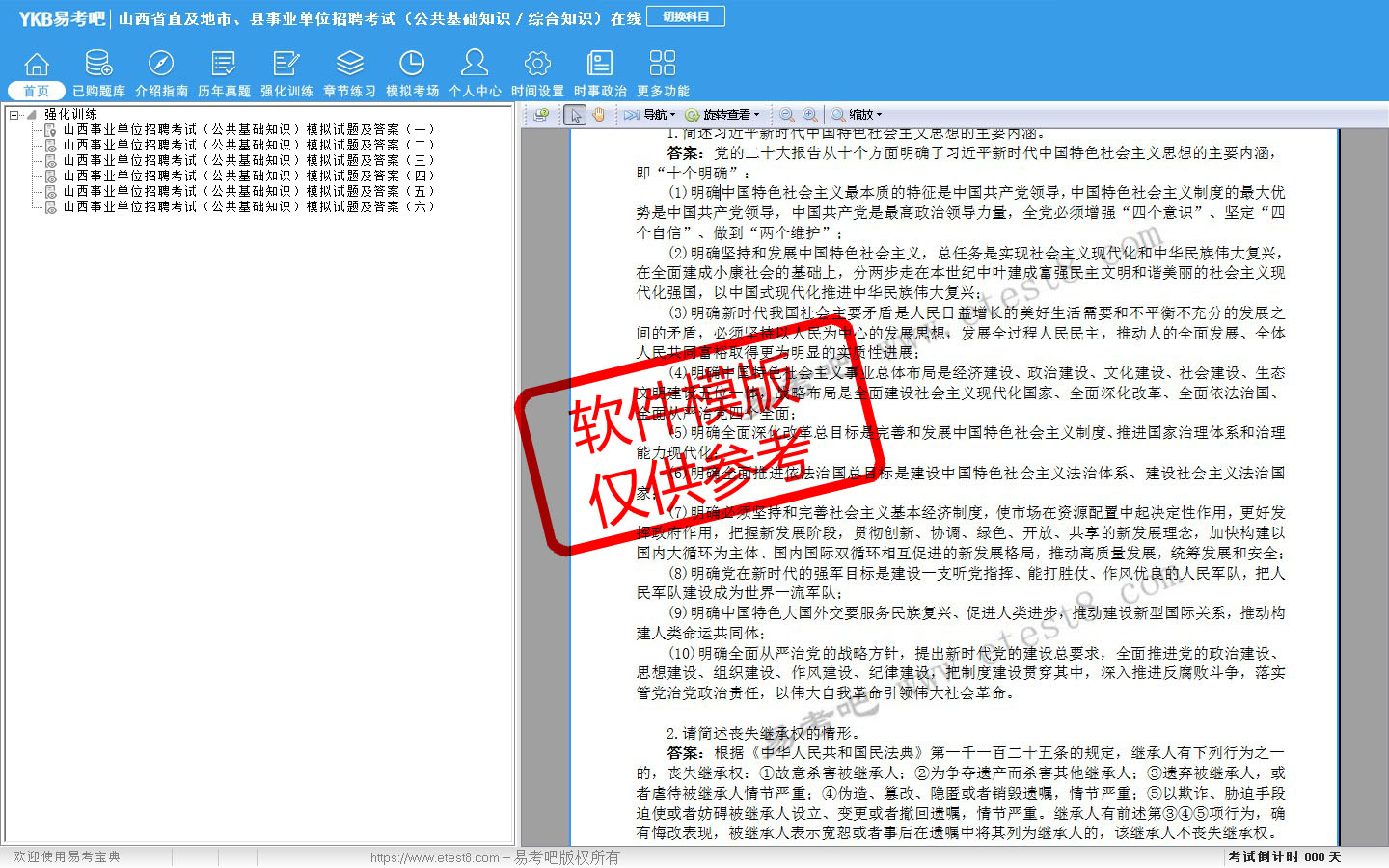Click the zoom in magnifier icon
1389x868 pixels.
click(x=810, y=115)
